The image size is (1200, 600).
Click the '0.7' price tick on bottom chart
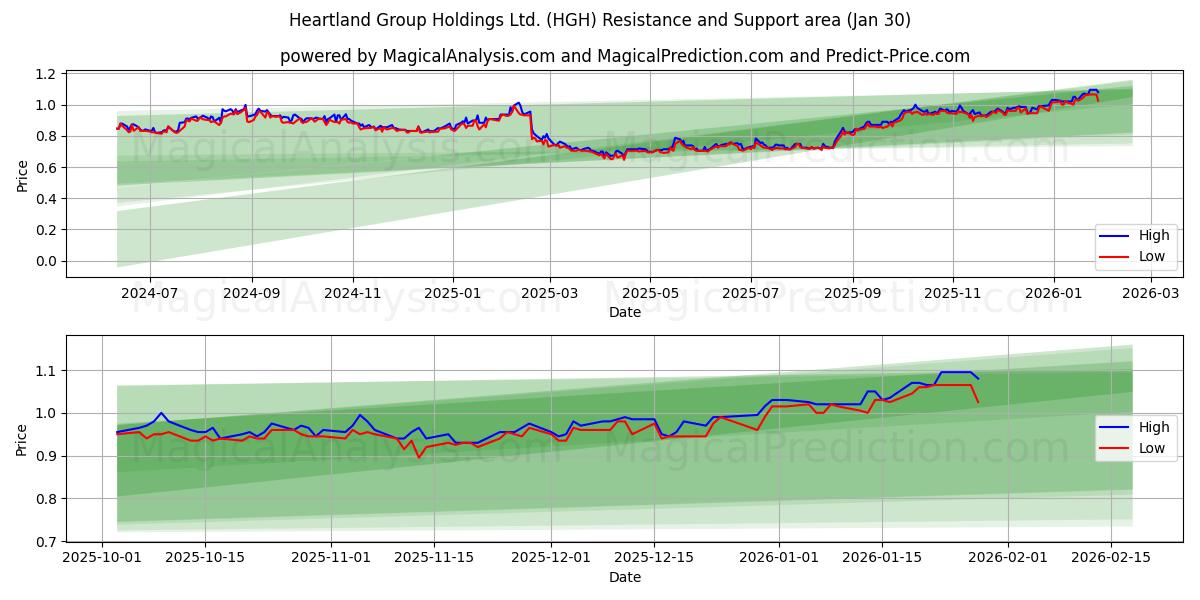47,542
